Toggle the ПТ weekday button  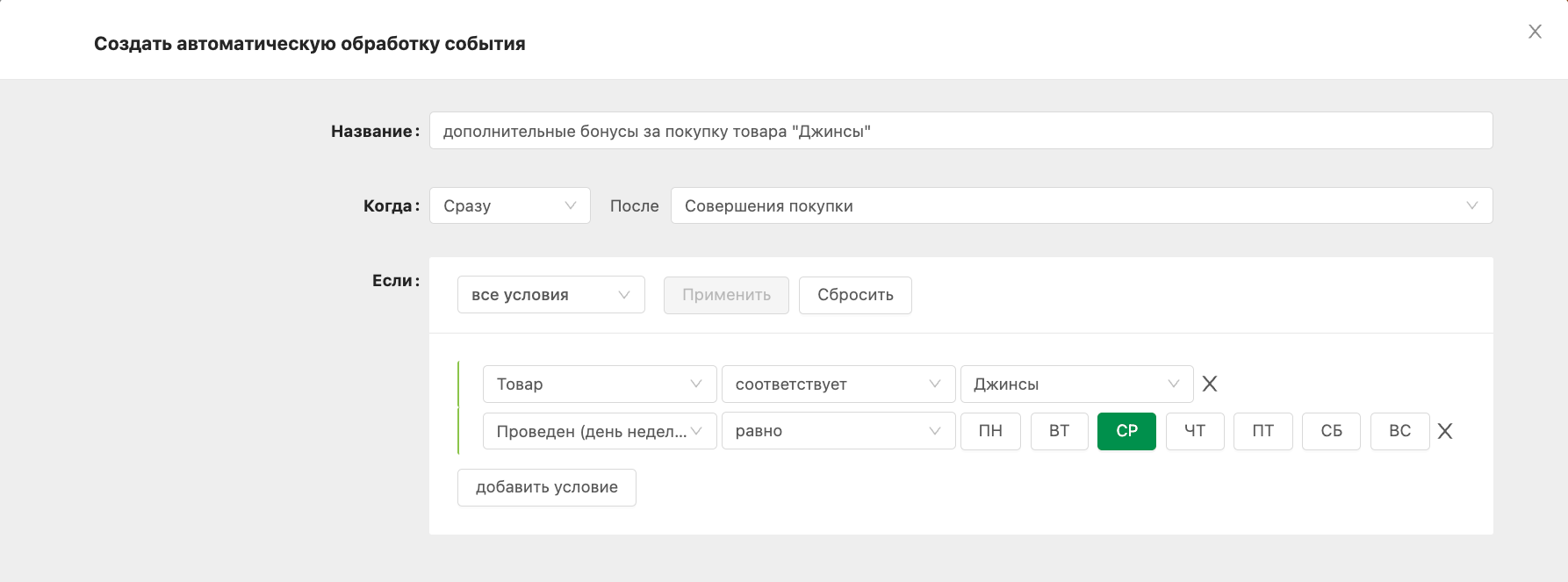tap(1262, 431)
